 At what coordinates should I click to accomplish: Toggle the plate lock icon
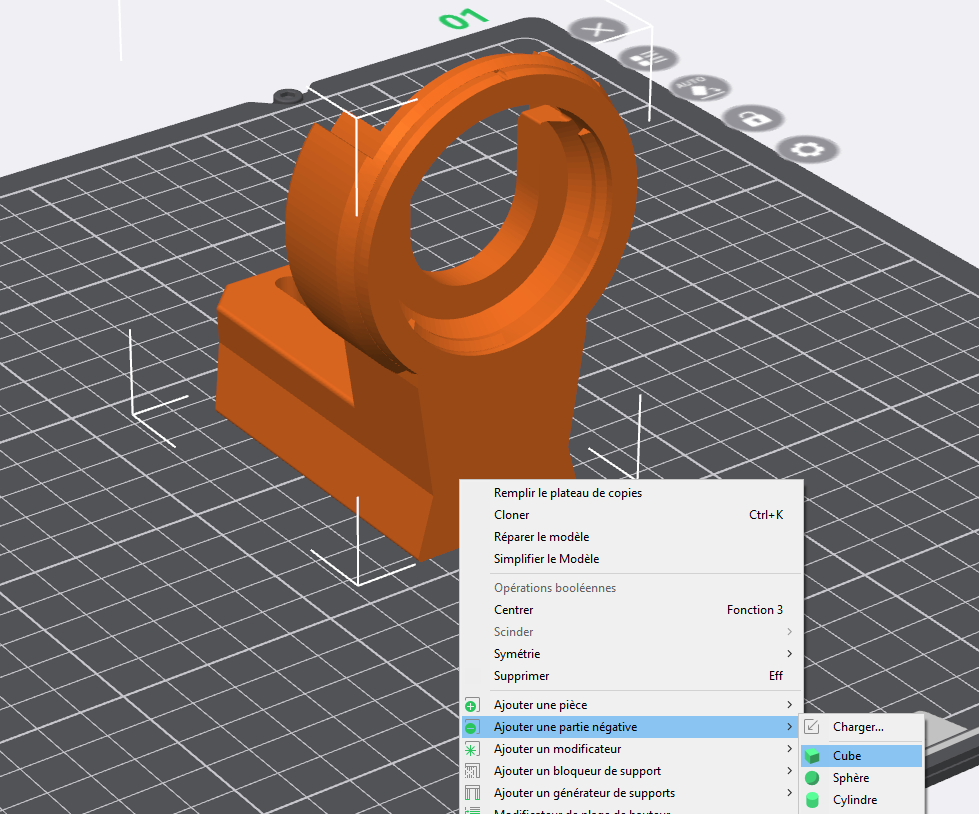[753, 118]
